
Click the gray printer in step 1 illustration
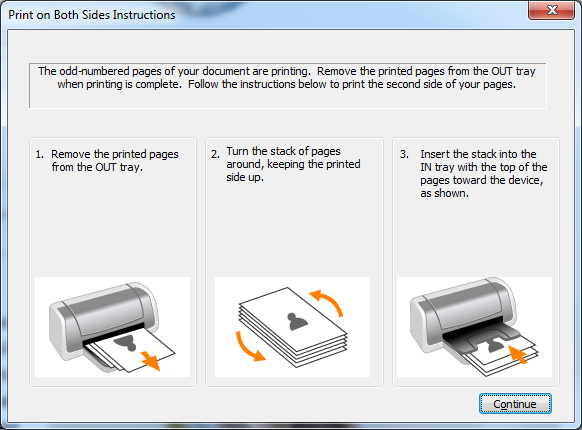104,319
